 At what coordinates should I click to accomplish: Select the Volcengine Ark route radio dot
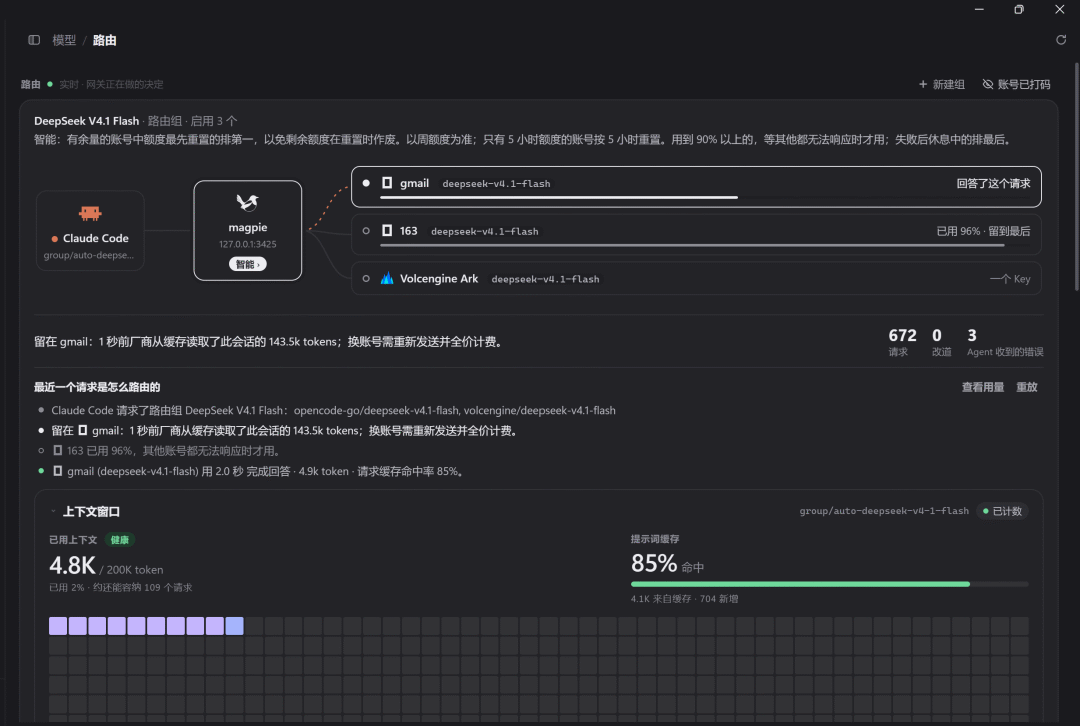pos(366,278)
